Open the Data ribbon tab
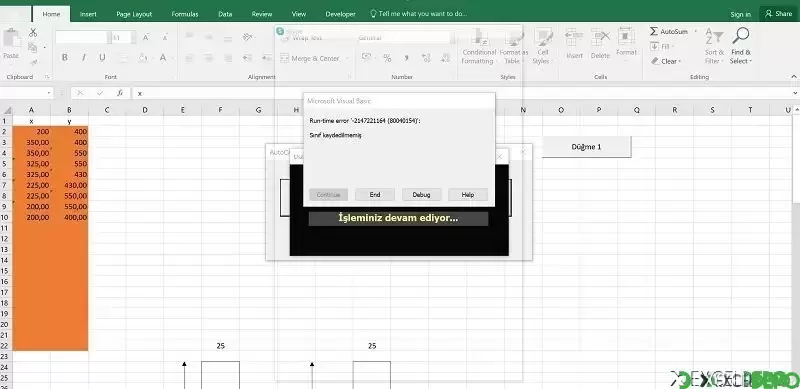The width and height of the screenshot is (800, 389). pos(225,14)
